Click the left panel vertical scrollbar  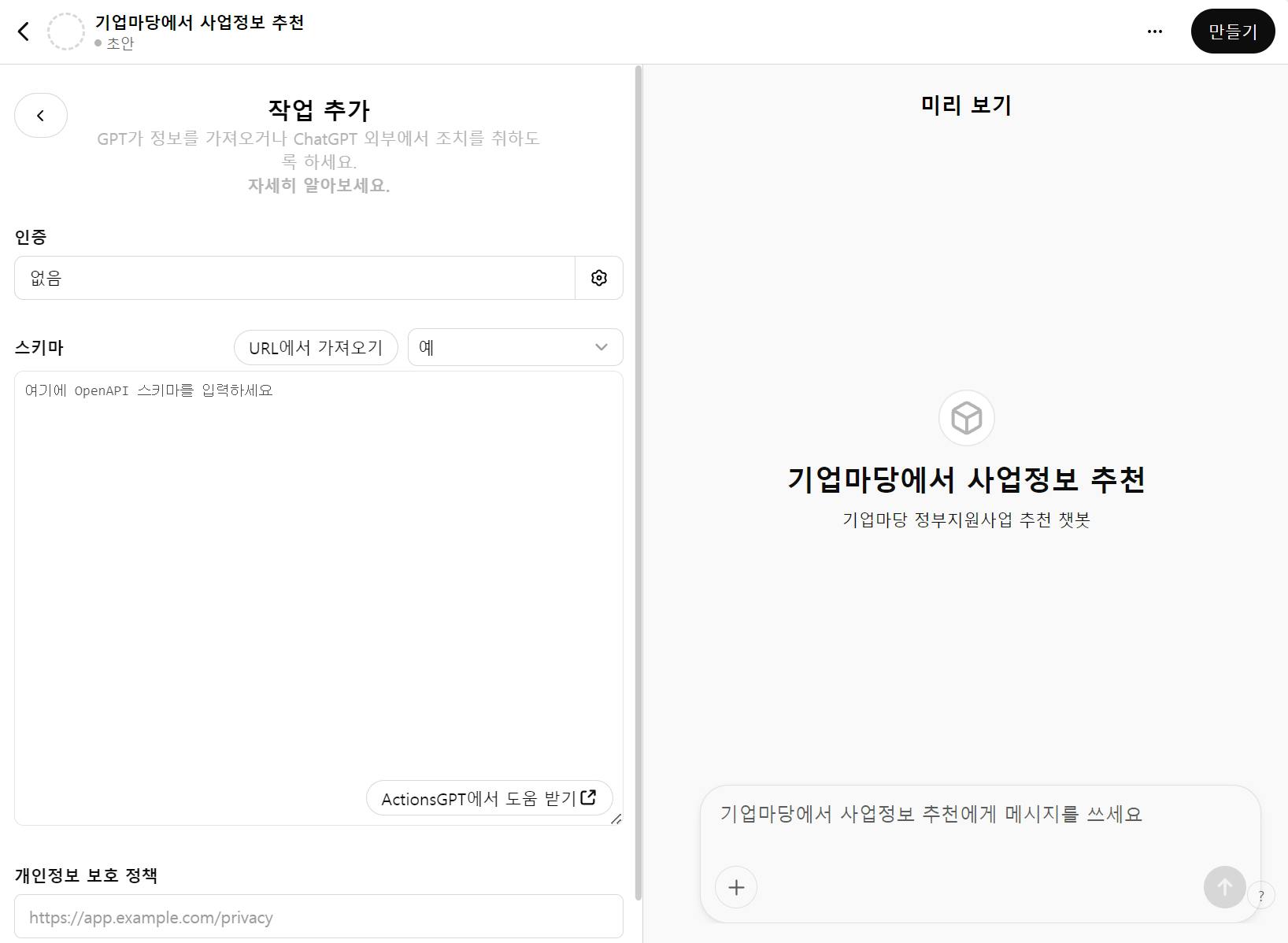[x=638, y=483]
